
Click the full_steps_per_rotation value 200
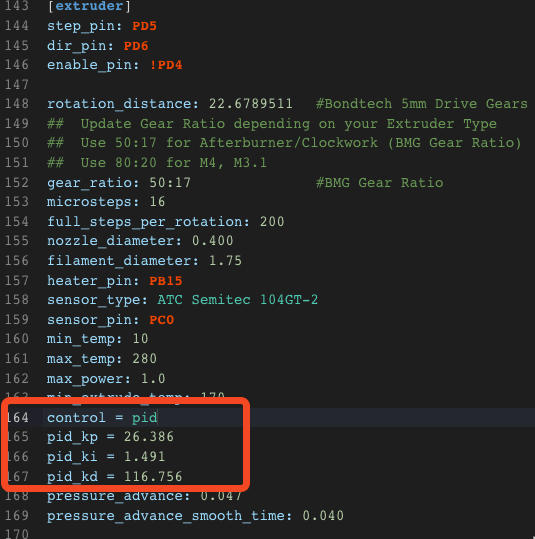point(272,222)
